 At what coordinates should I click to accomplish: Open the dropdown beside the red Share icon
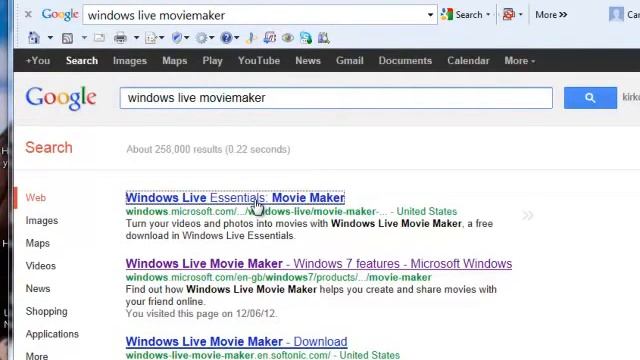click(x=520, y=15)
